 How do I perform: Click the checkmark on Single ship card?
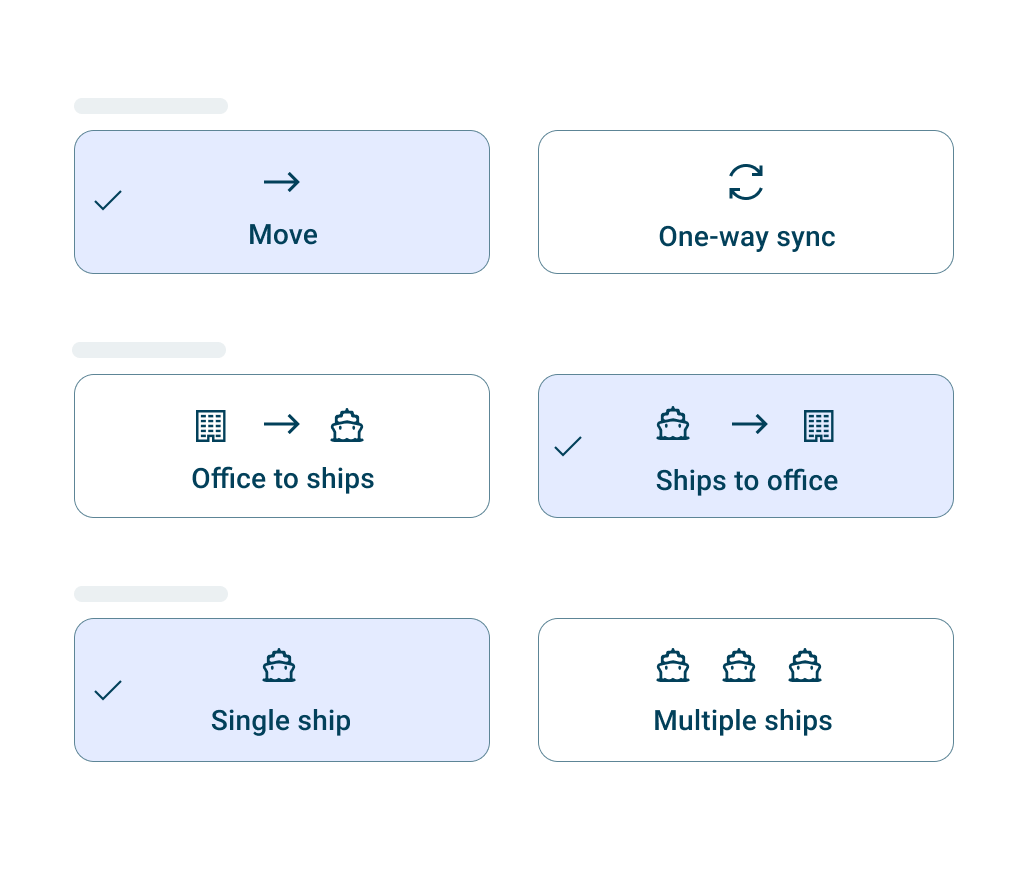coord(108,690)
